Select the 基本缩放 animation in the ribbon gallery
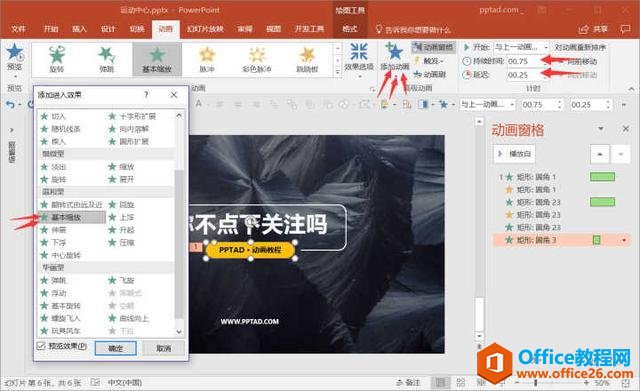Screen dimensions: 640x391 pos(157,59)
